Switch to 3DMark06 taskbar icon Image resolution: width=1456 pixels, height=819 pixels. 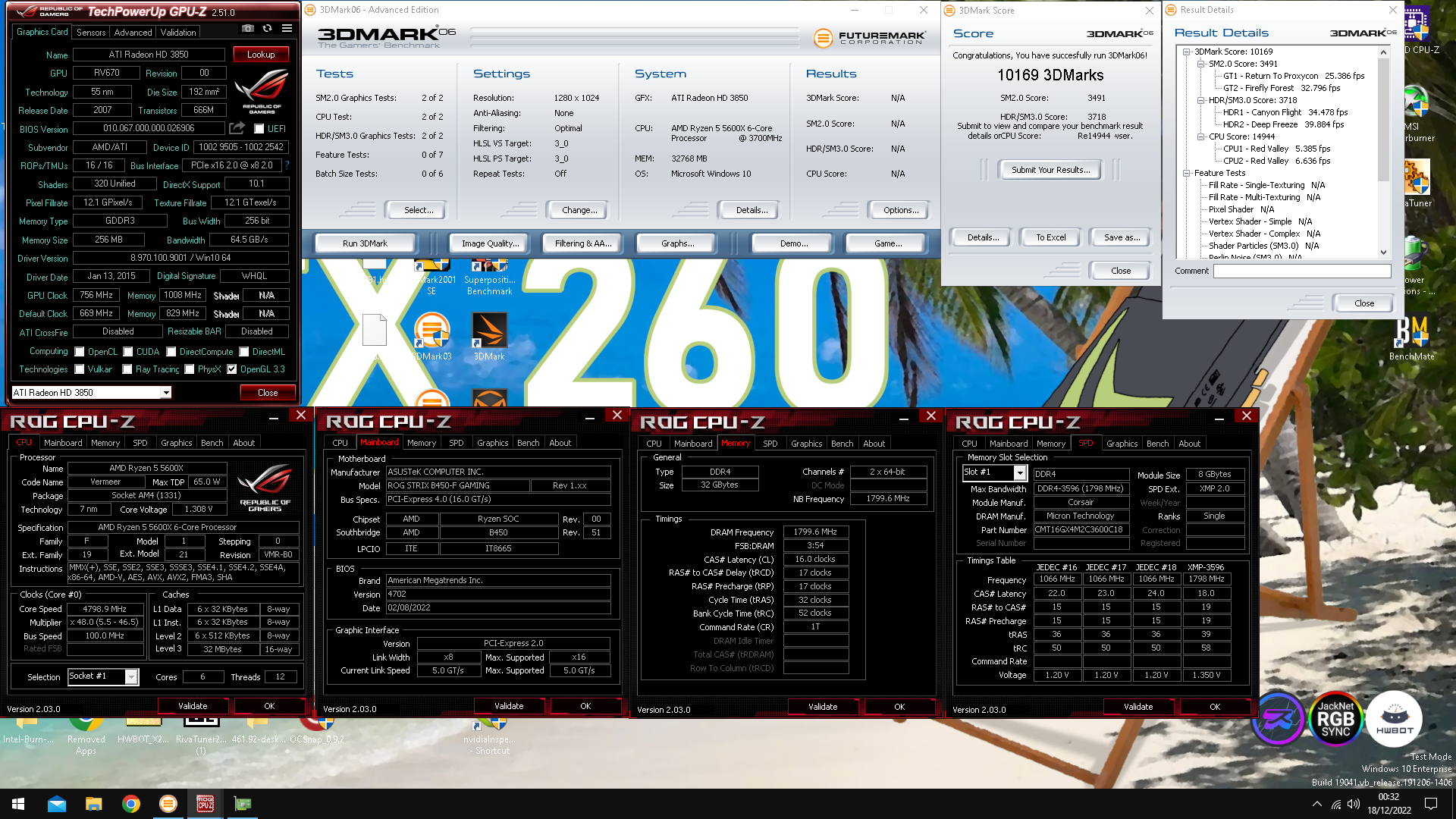(168, 804)
